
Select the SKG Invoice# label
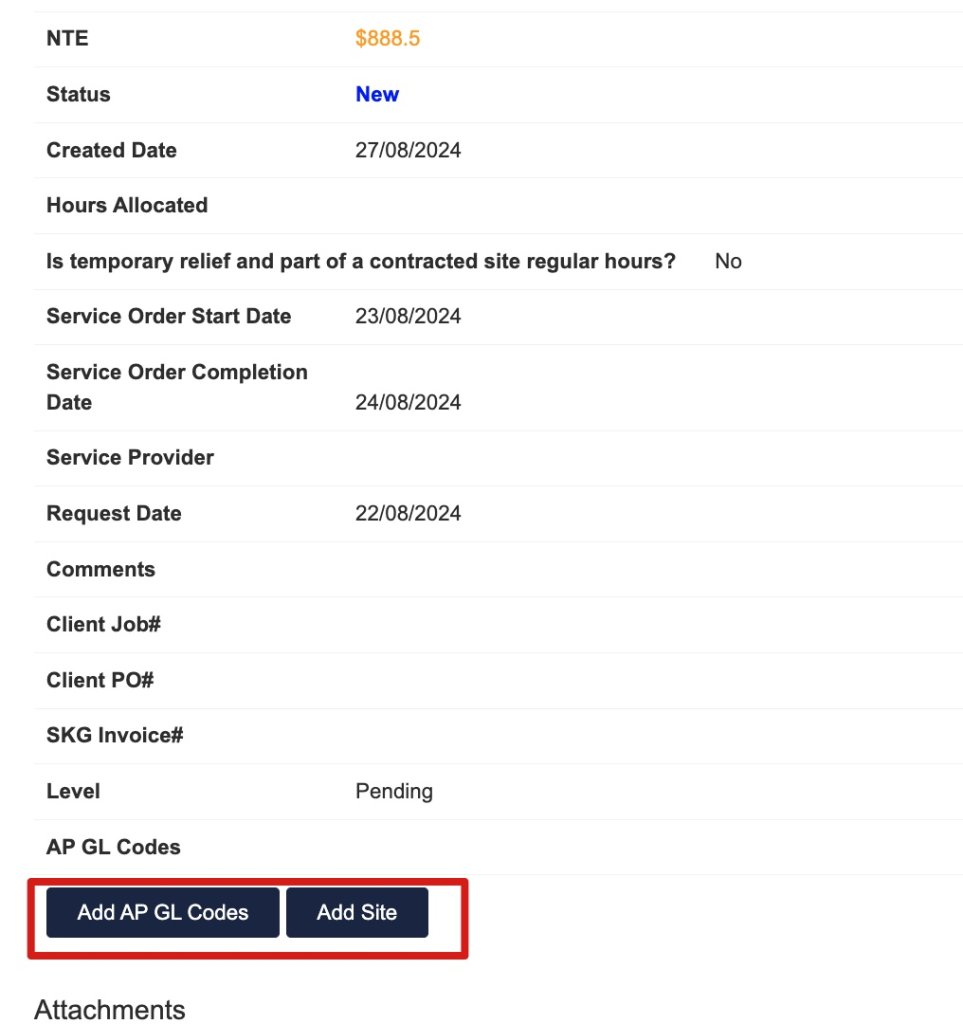click(x=114, y=735)
